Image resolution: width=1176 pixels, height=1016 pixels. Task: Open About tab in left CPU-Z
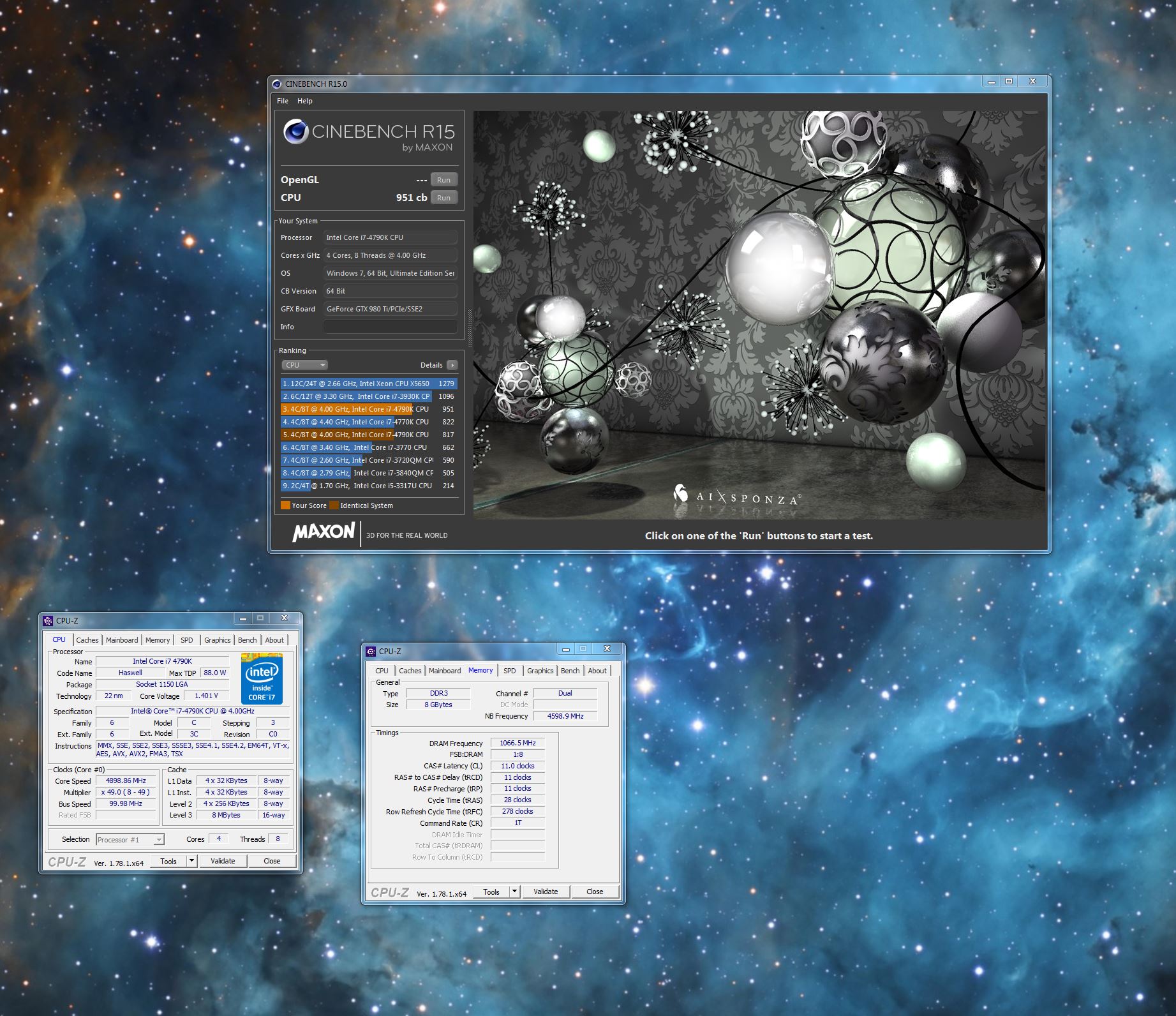click(274, 640)
